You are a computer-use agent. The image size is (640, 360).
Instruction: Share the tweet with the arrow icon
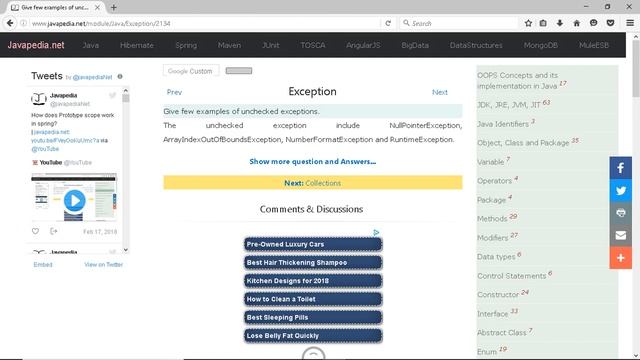click(53, 231)
